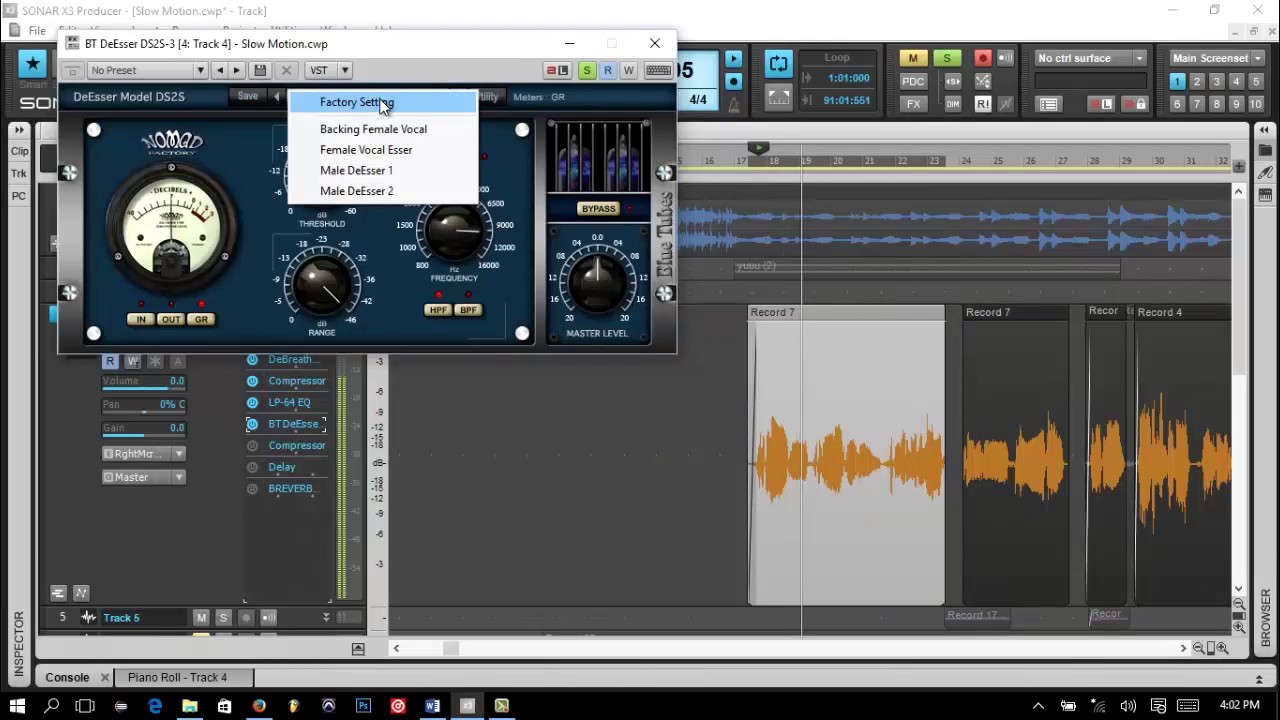Open the No Preset dropdown

point(146,70)
